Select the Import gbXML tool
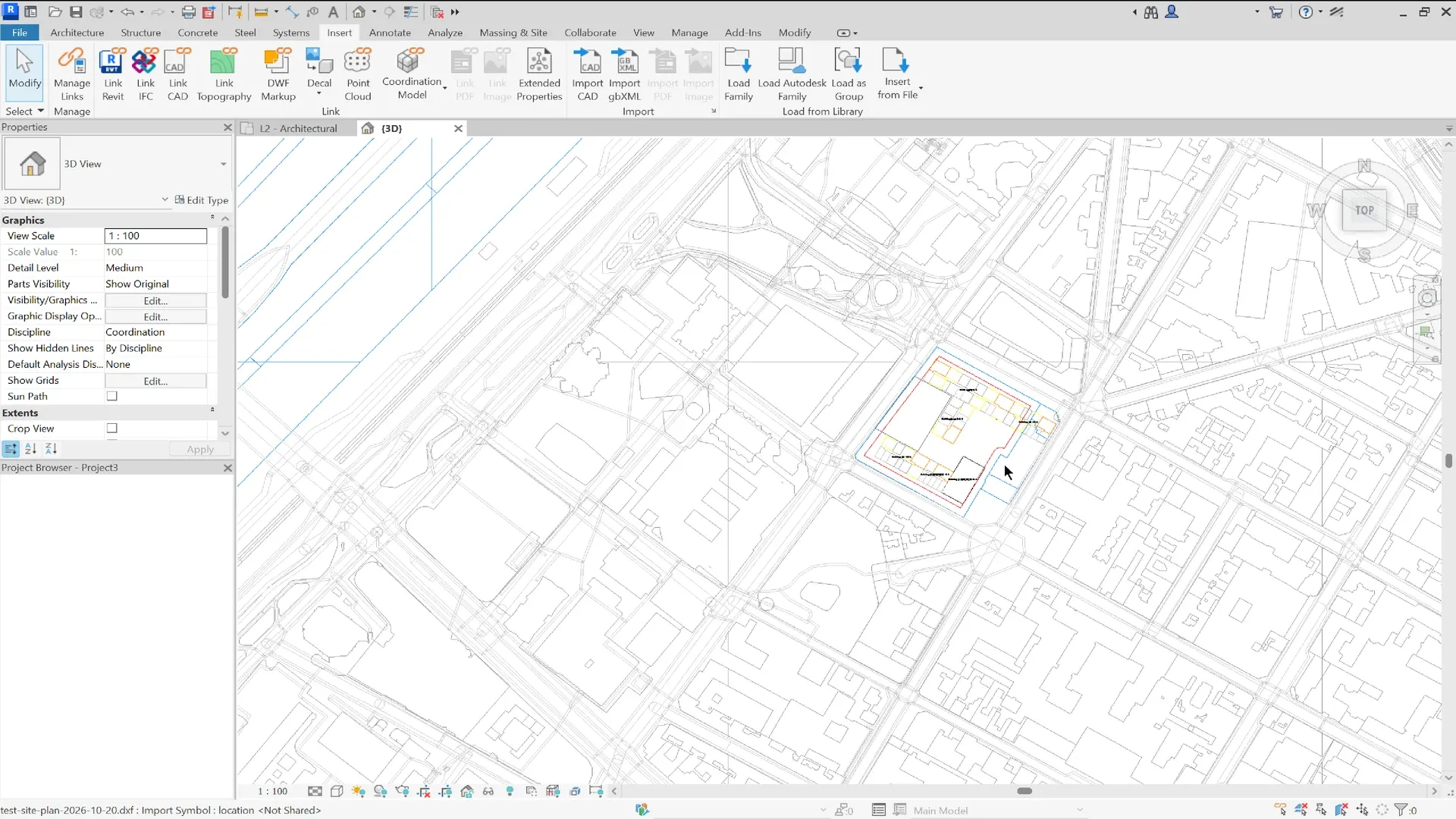Viewport: 1456px width, 819px height. (x=624, y=74)
